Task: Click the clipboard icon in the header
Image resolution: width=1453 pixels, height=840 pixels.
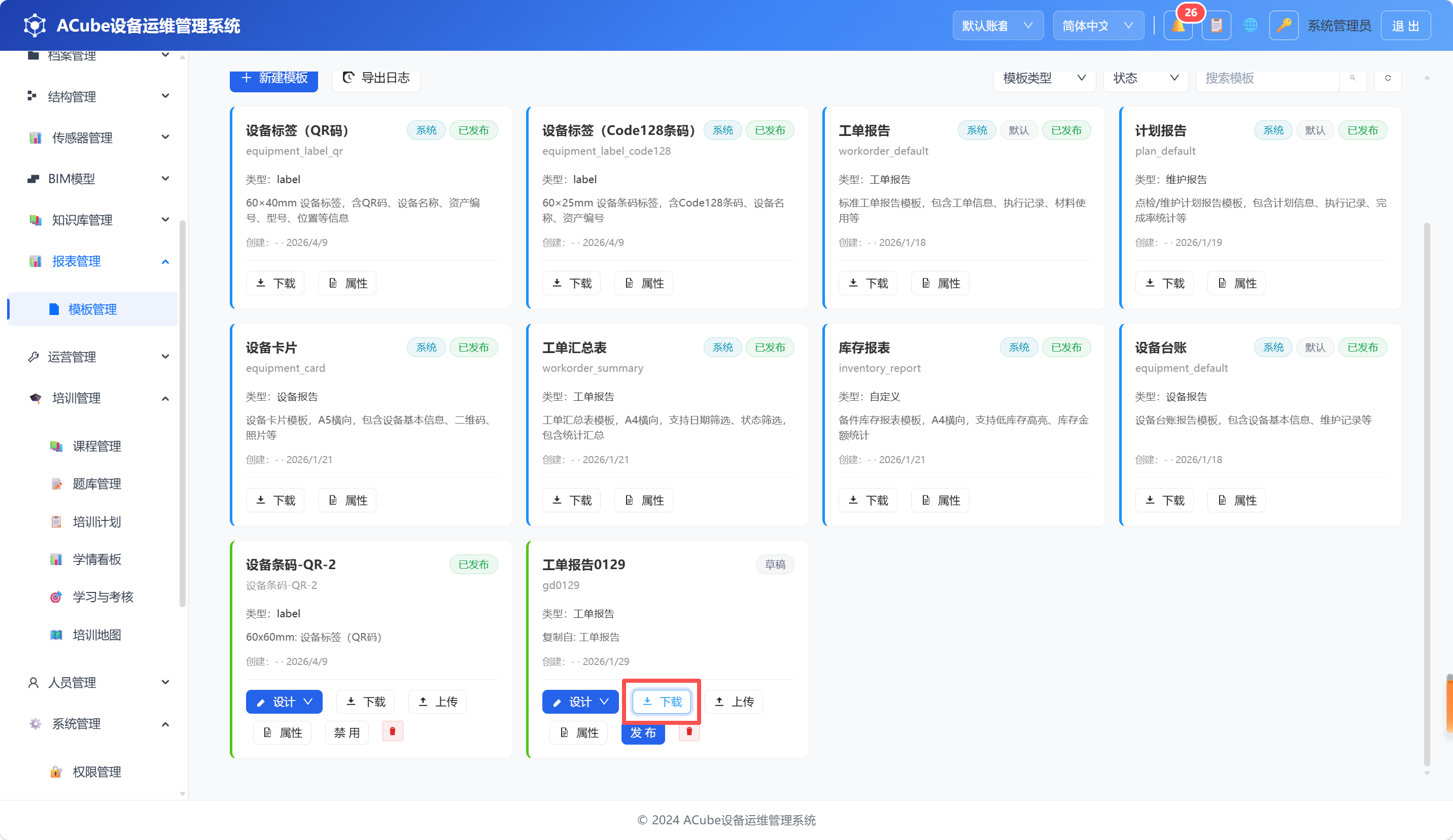Action: click(1216, 26)
